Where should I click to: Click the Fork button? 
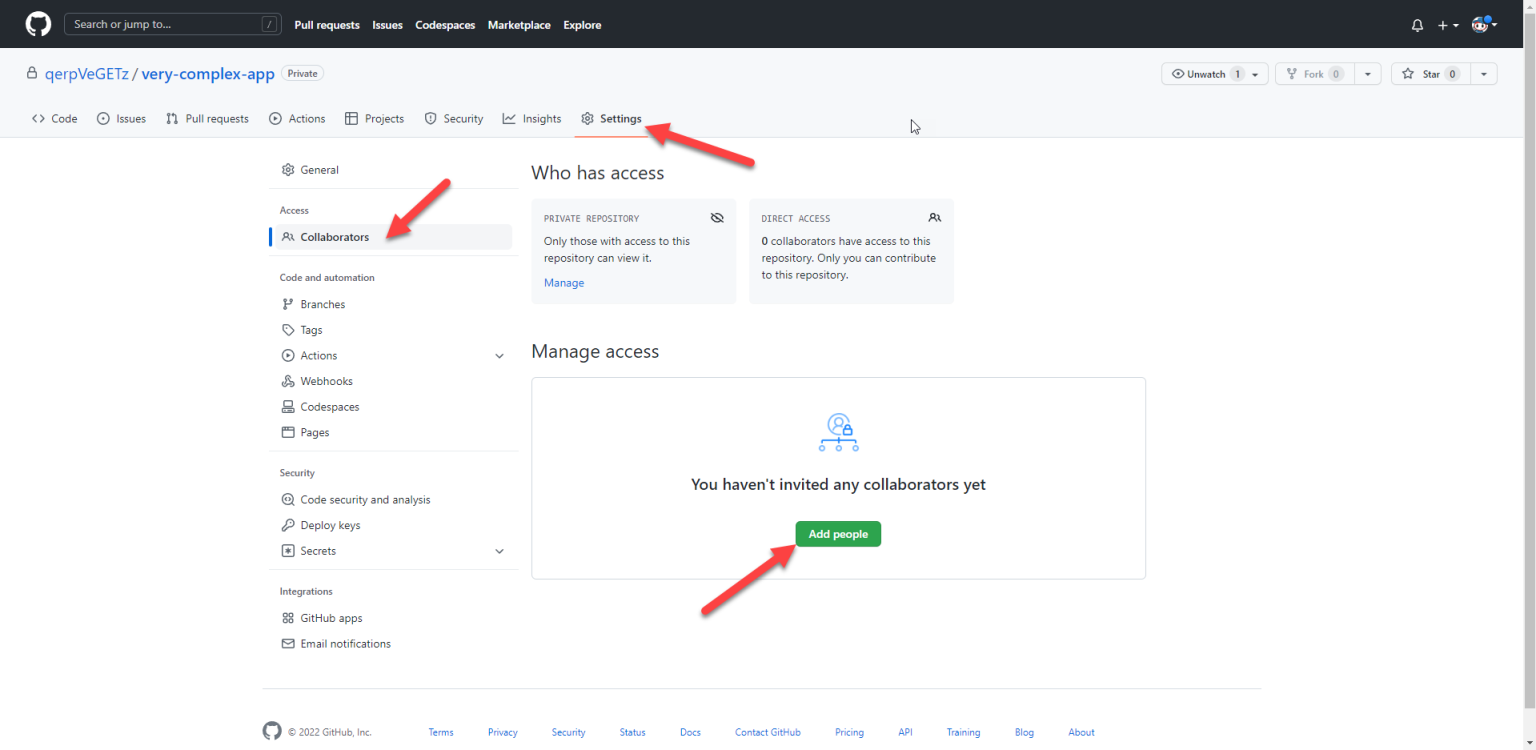[1315, 74]
